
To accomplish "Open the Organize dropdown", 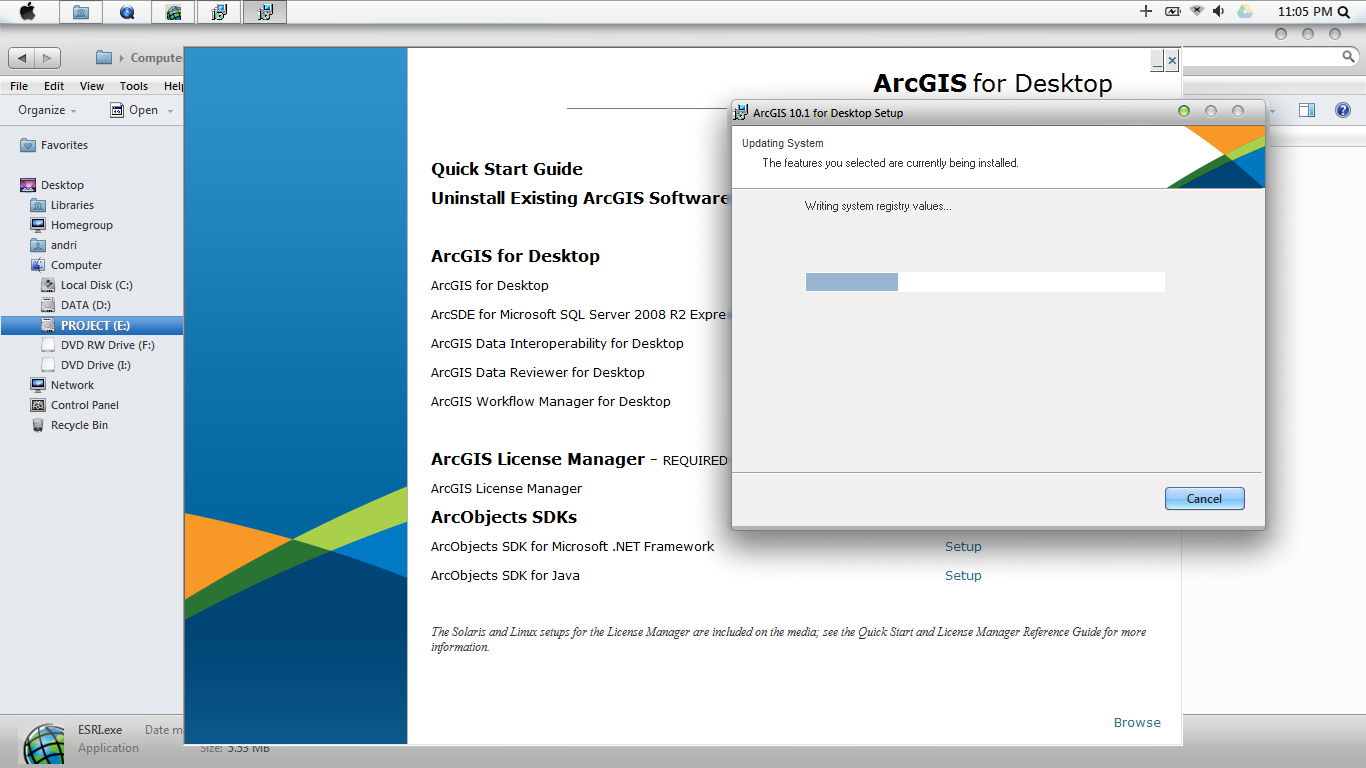I will (47, 110).
